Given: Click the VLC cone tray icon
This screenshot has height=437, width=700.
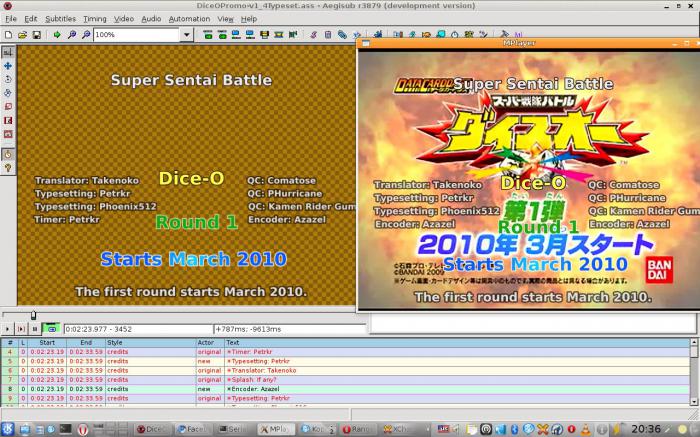Looking at the screenshot, I should (585, 429).
